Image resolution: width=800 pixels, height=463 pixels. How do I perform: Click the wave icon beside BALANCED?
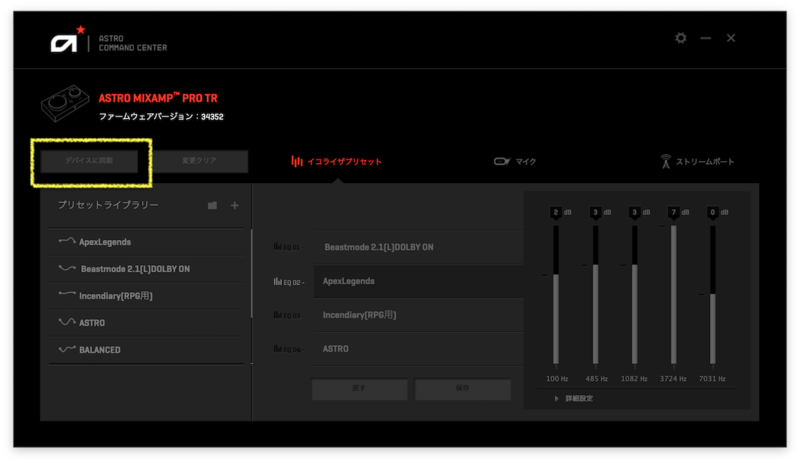[x=67, y=349]
